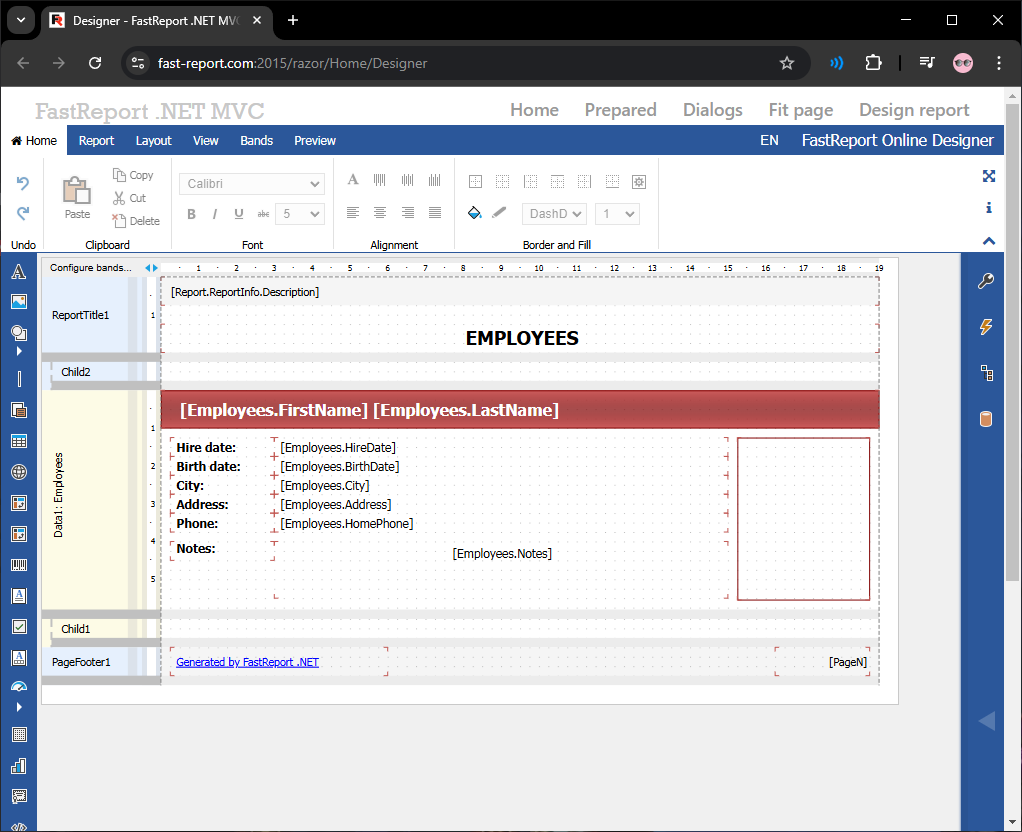Switch to the Layout ribbon tab

tap(153, 140)
